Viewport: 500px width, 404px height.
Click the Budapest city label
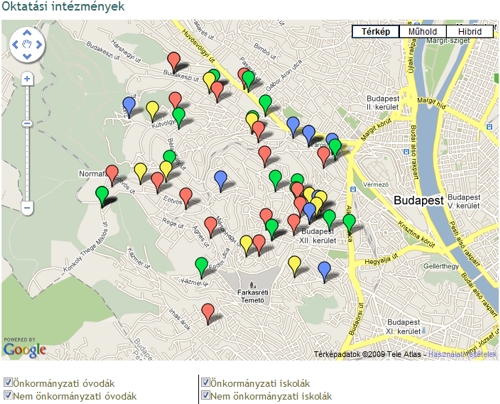pyautogui.click(x=419, y=200)
